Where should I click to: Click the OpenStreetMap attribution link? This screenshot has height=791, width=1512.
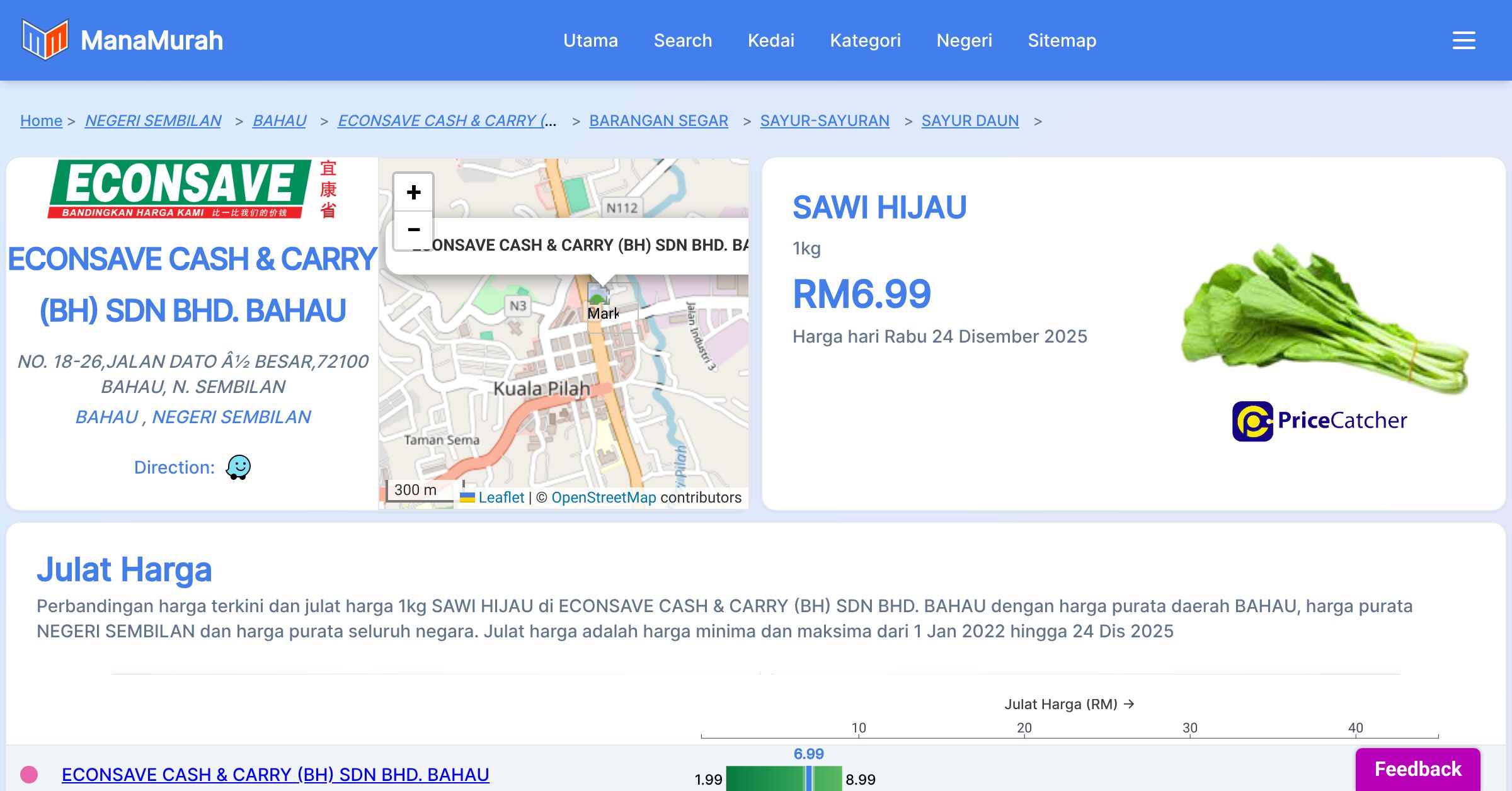pyautogui.click(x=603, y=498)
